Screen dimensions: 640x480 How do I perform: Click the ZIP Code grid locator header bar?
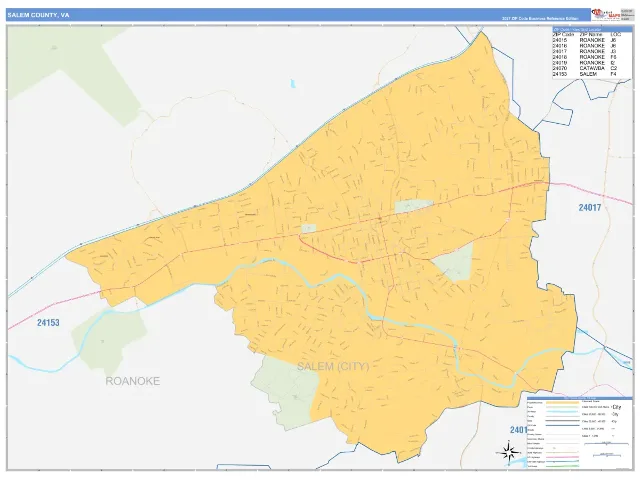592,30
